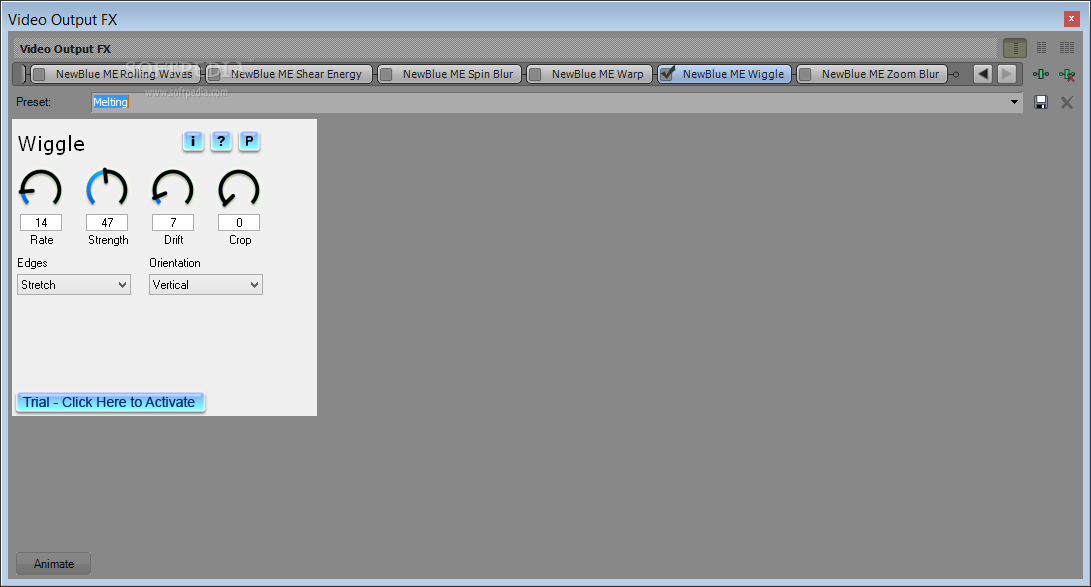1091x587 pixels.
Task: Click the Crop knob
Action: coord(239,188)
